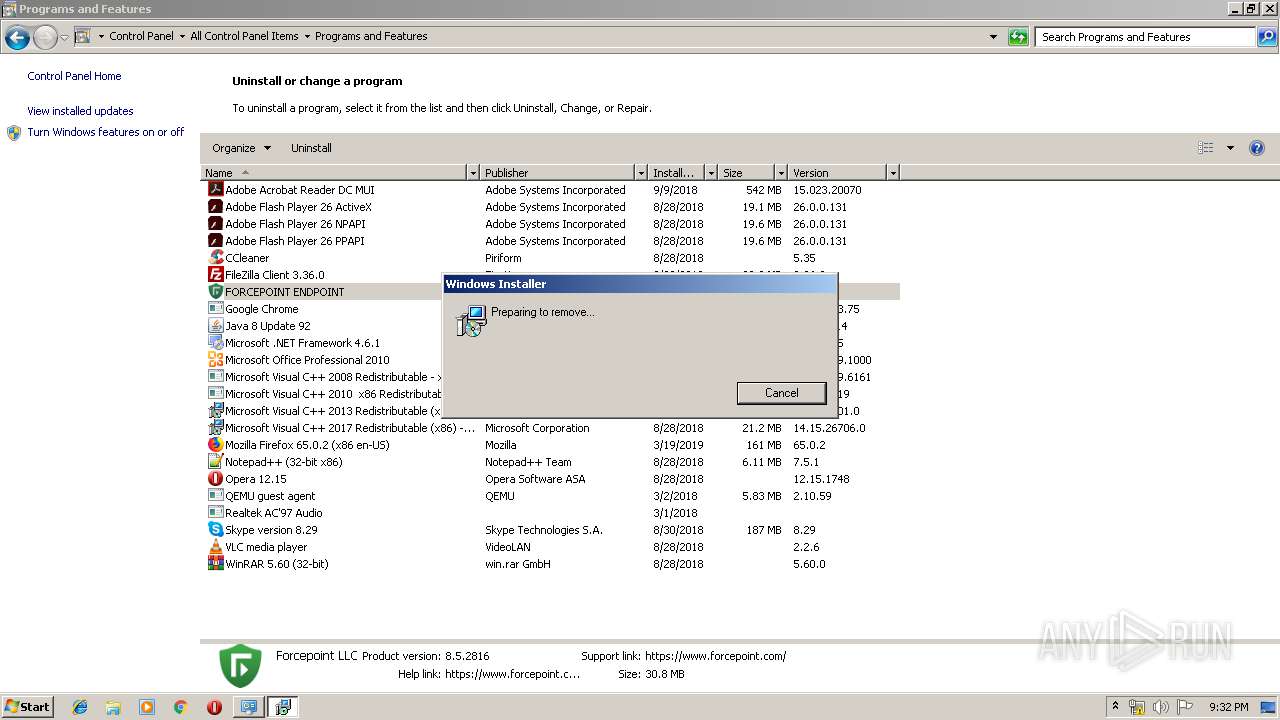Click the https://www.forcepoint.com/ support link text
Viewport: 1280px width, 720px height.
[x=716, y=656]
